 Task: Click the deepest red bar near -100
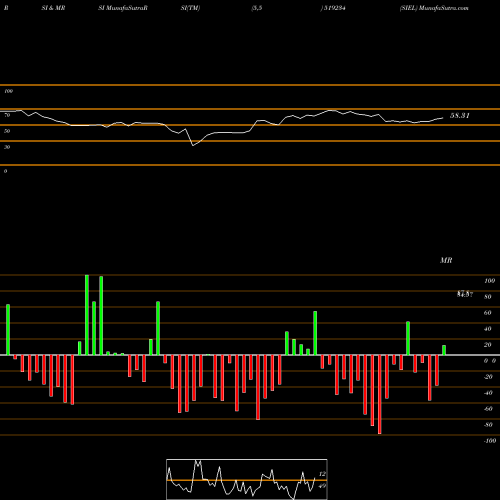pyautogui.click(x=380, y=394)
